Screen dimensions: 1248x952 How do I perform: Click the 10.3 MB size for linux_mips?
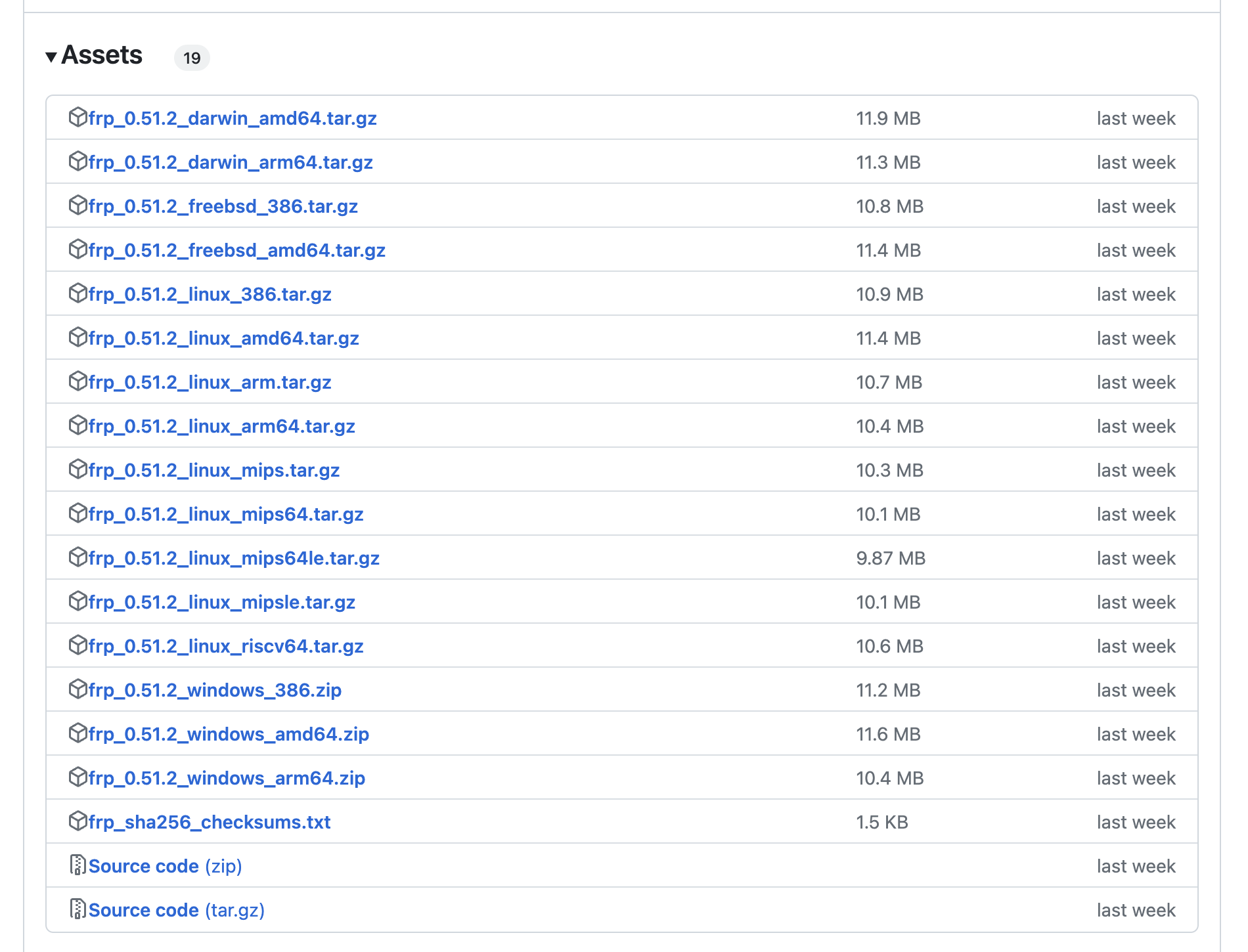tap(890, 470)
